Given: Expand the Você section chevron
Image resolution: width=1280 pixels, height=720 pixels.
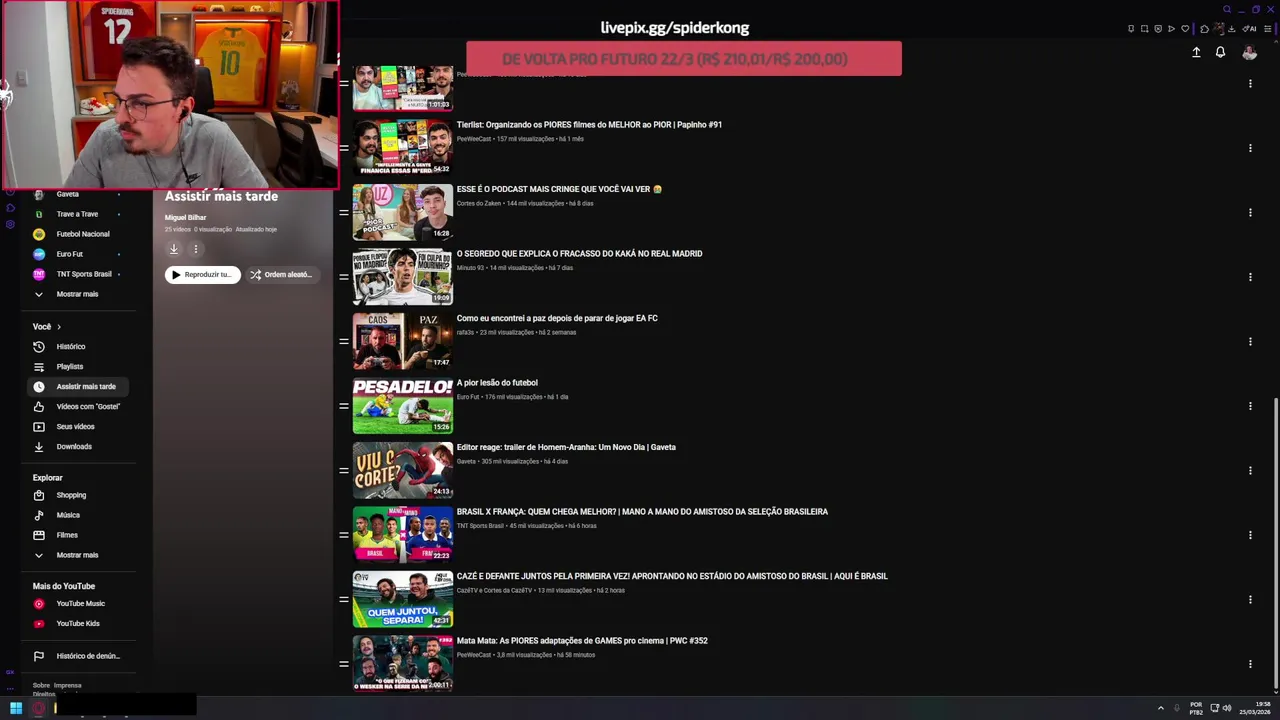Looking at the screenshot, I should coord(59,327).
